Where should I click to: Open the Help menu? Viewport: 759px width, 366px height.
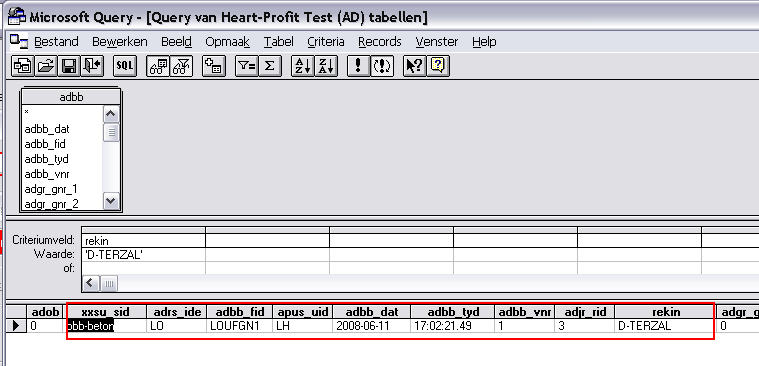click(484, 42)
